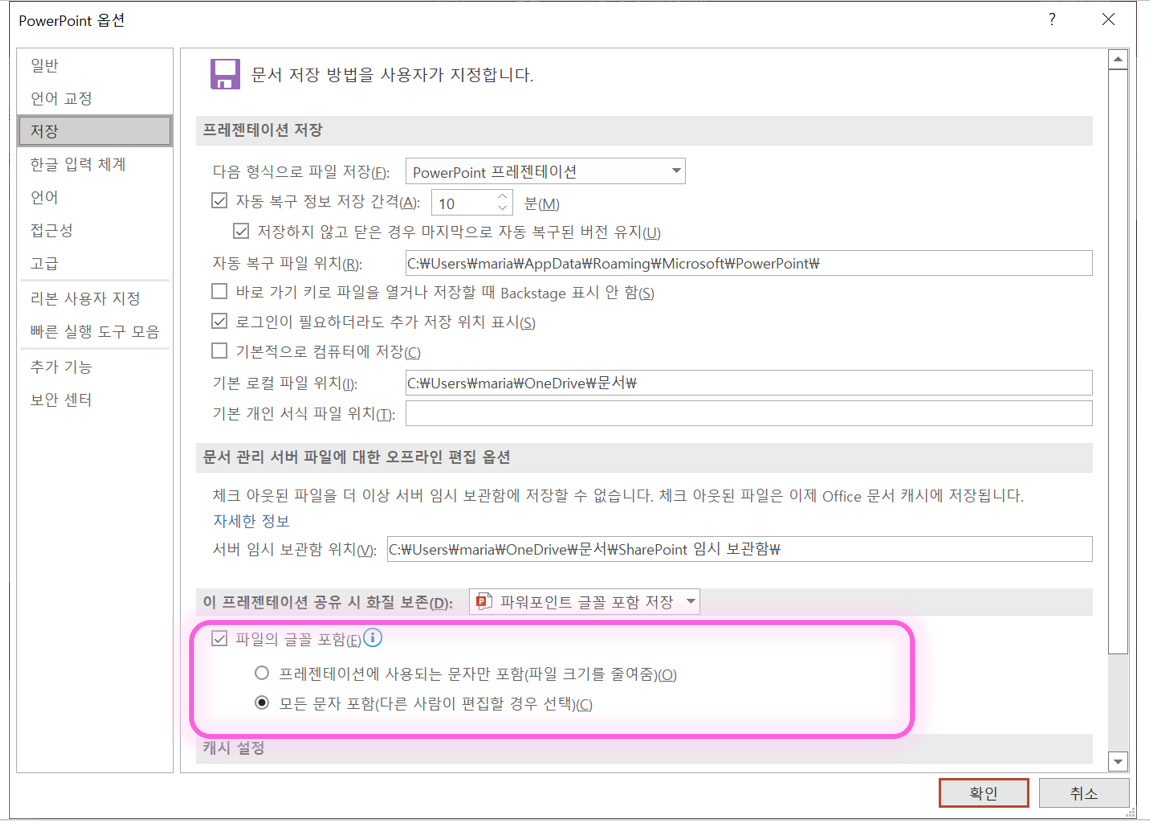The width and height of the screenshot is (1150, 821).
Task: Open the 보안 센터 category
Action: pos(95,400)
